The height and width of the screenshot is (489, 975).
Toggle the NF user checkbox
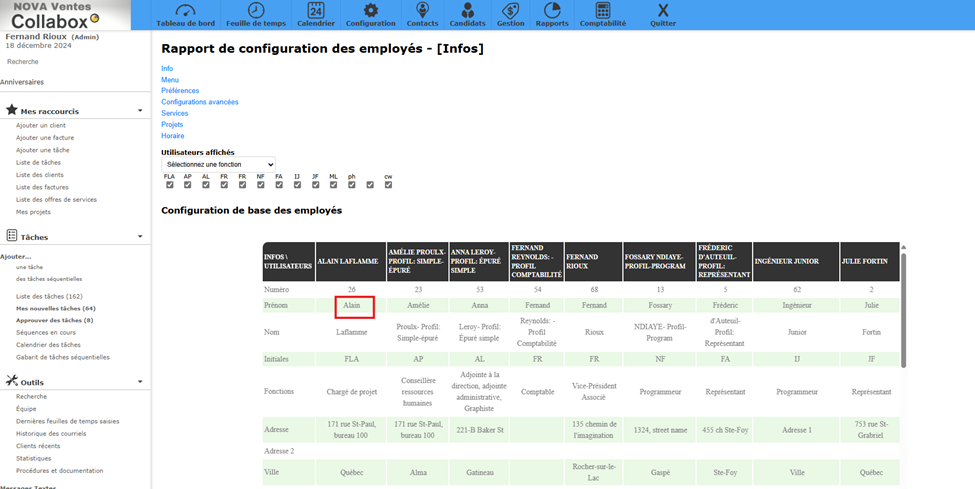(x=260, y=185)
